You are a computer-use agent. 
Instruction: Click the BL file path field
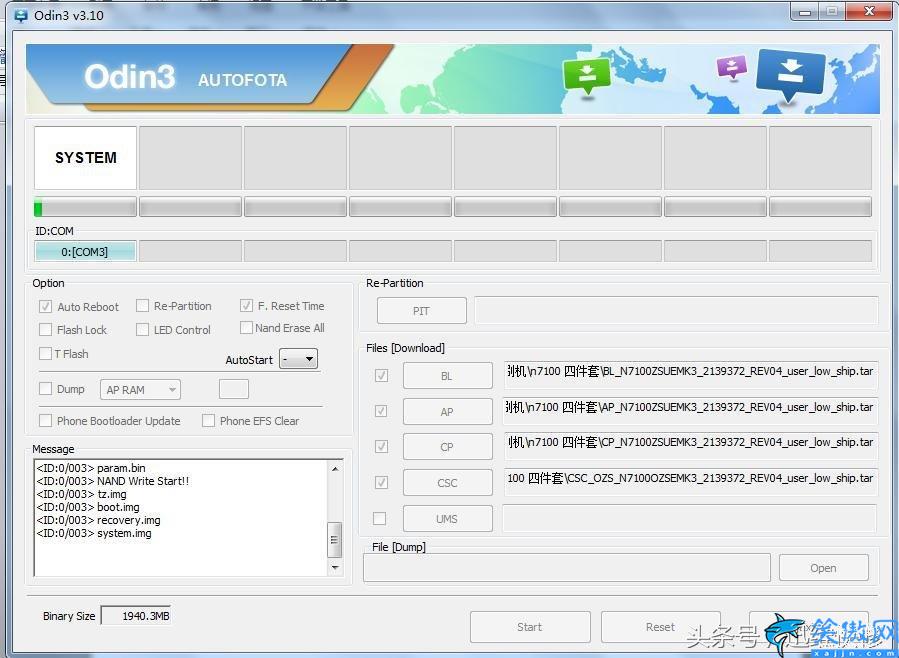coord(690,375)
